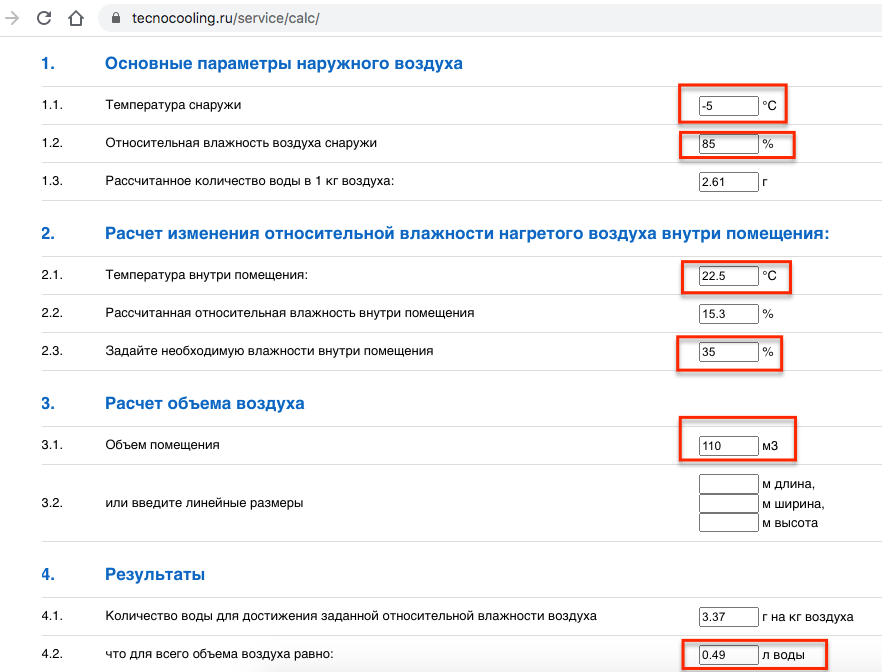Click label 'Задайте необходимую влажности внутри помещения'
The image size is (882, 672).
[x=269, y=351]
